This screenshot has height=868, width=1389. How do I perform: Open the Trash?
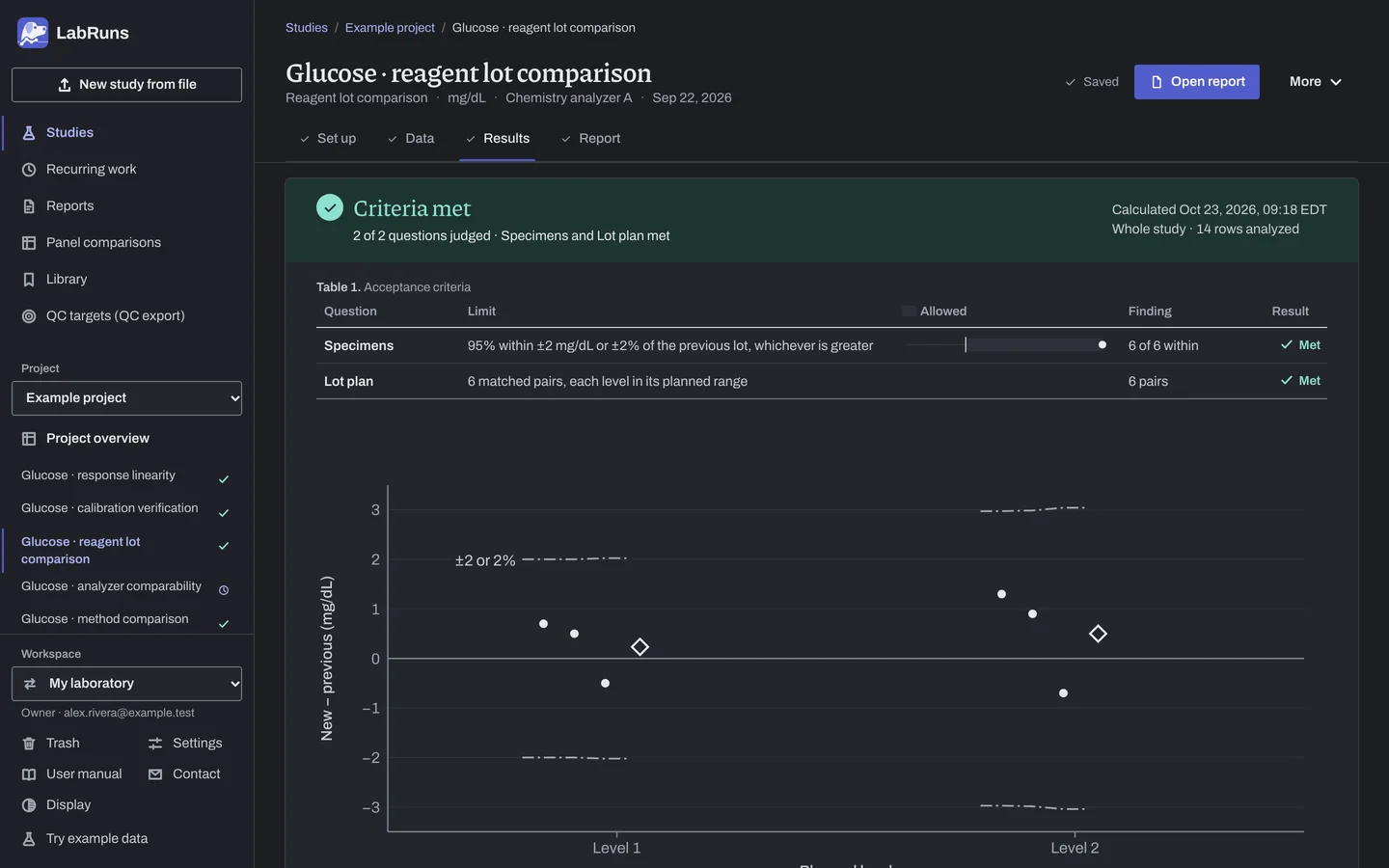click(64, 744)
